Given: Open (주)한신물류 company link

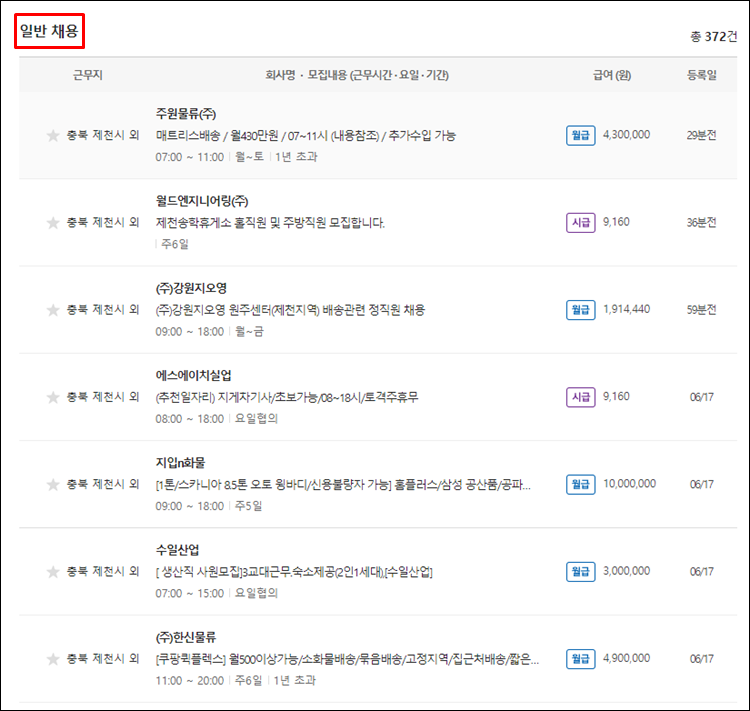Looking at the screenshot, I should 186,637.
